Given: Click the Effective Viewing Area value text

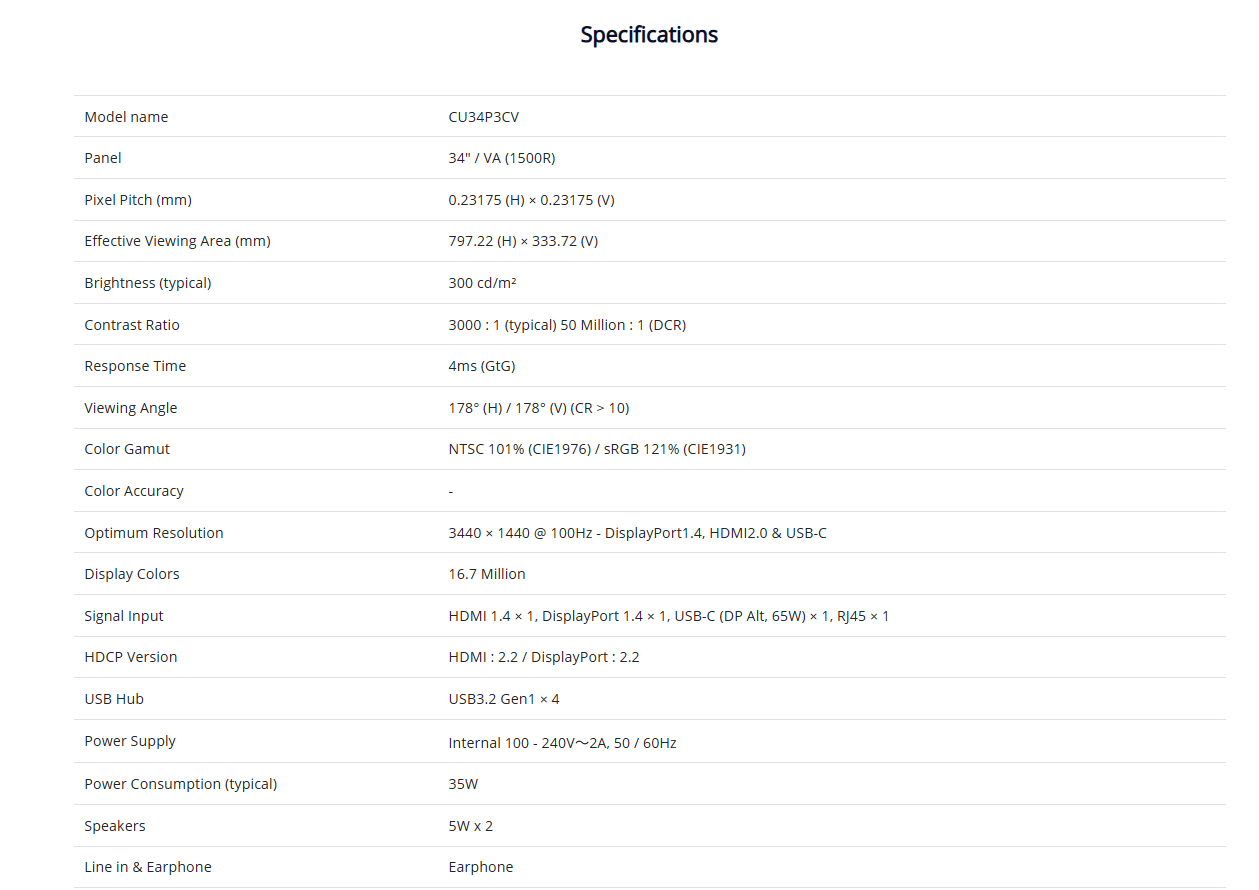Looking at the screenshot, I should 523,241.
